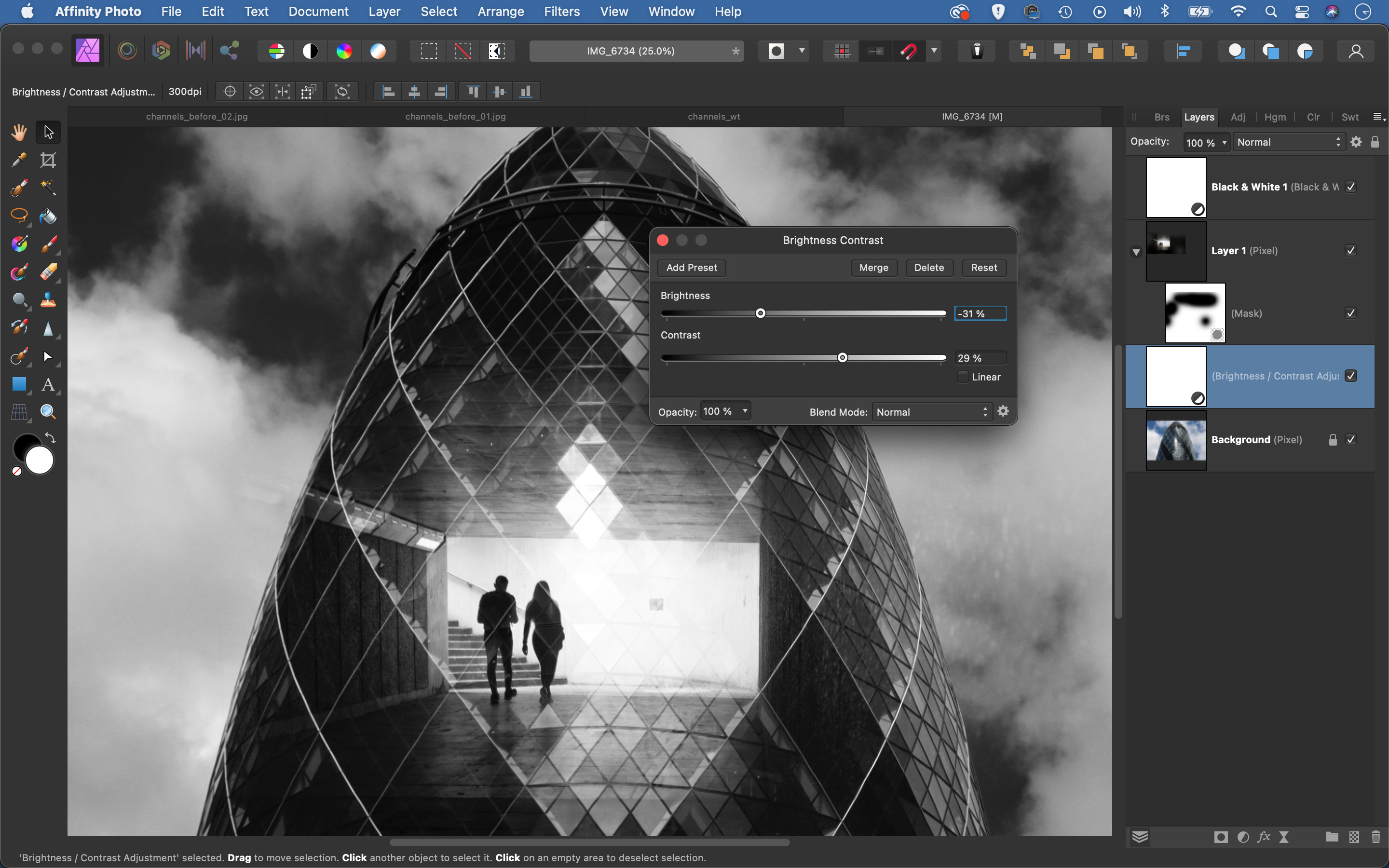Select the Zoom tool
The height and width of the screenshot is (868, 1389).
[x=48, y=412]
